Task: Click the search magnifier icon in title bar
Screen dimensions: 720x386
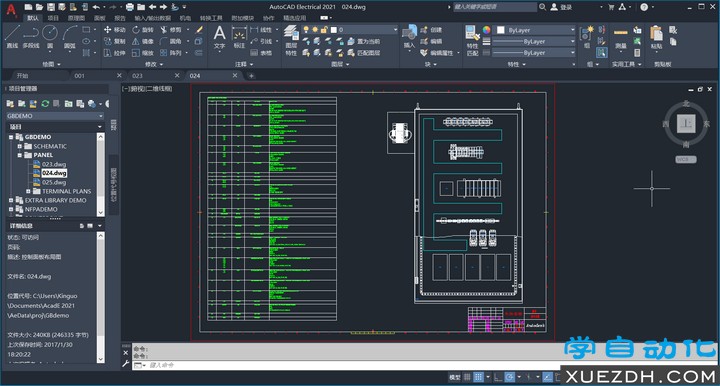Action: [542, 7]
